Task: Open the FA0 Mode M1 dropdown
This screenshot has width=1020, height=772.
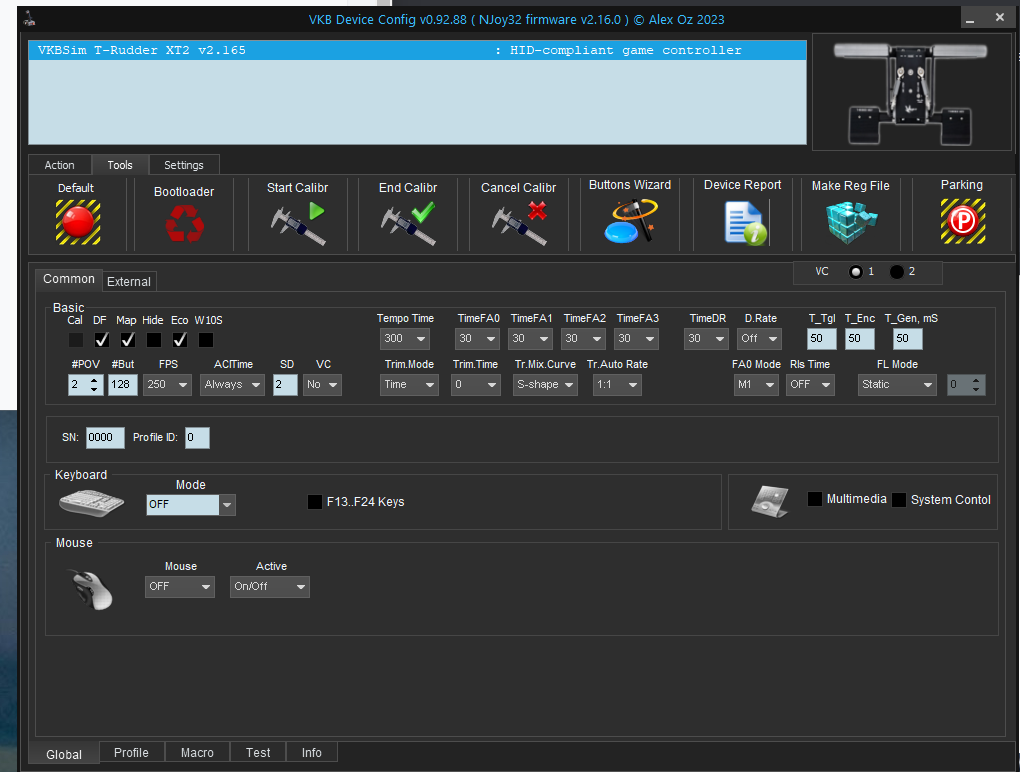Action: click(756, 384)
